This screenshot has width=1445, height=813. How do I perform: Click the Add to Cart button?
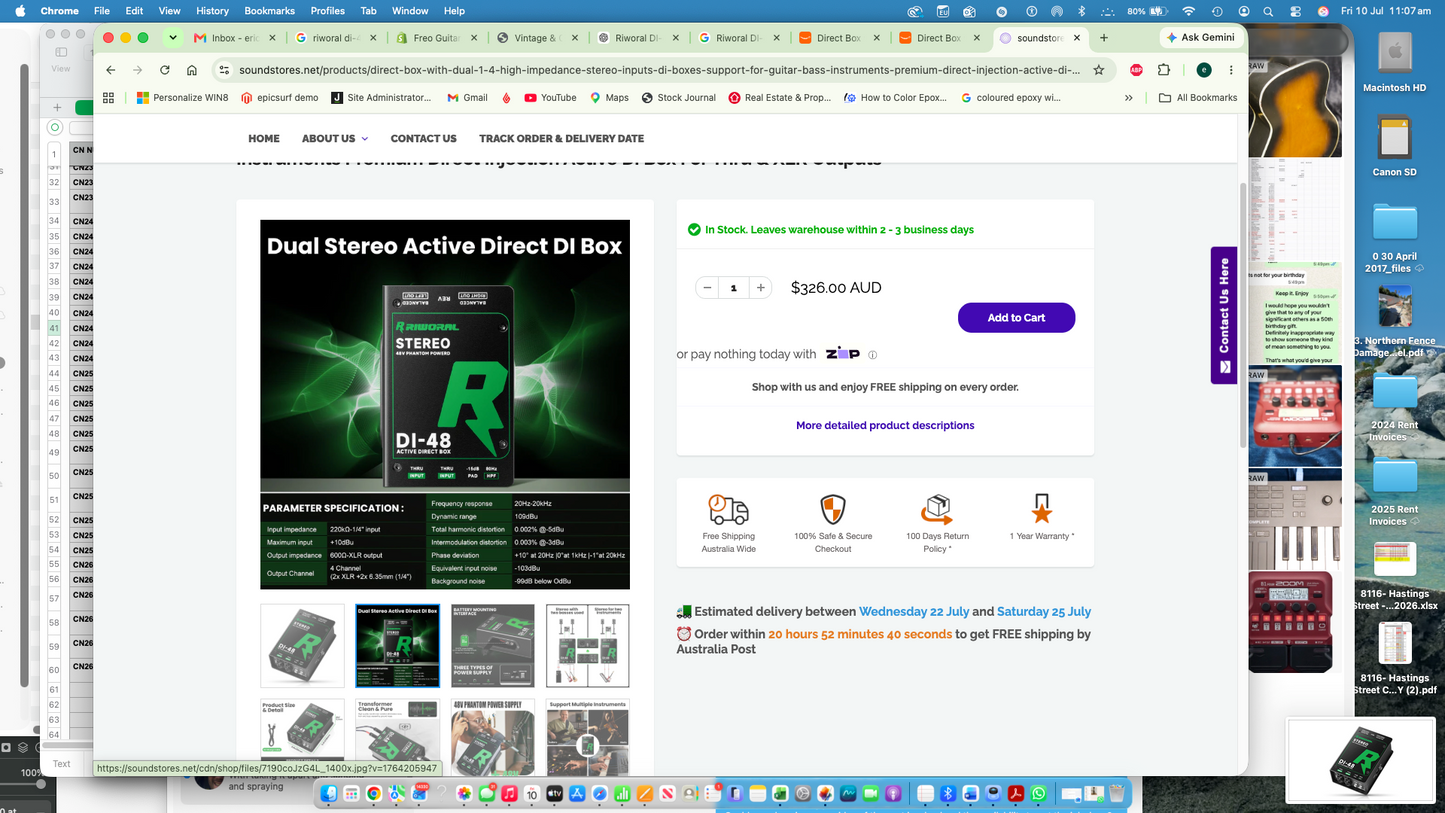point(1016,318)
